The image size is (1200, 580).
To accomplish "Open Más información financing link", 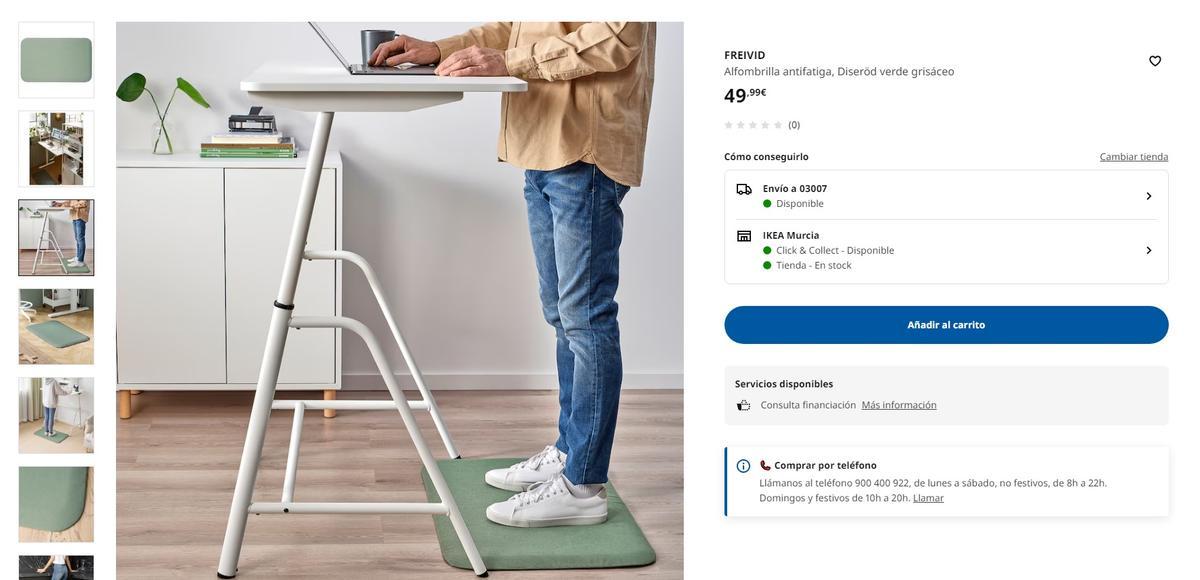I will (899, 405).
